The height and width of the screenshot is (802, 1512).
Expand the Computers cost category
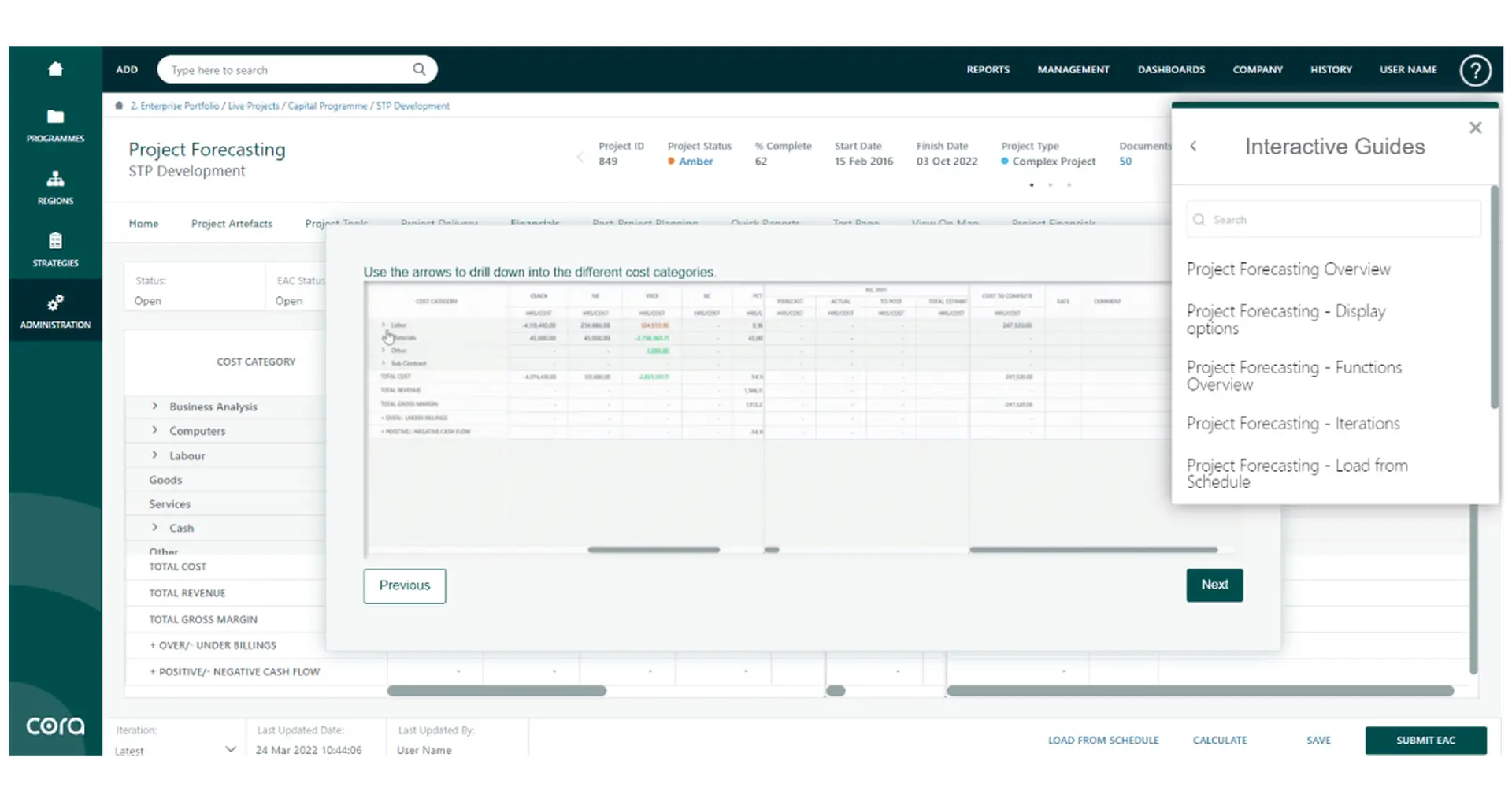coord(155,430)
